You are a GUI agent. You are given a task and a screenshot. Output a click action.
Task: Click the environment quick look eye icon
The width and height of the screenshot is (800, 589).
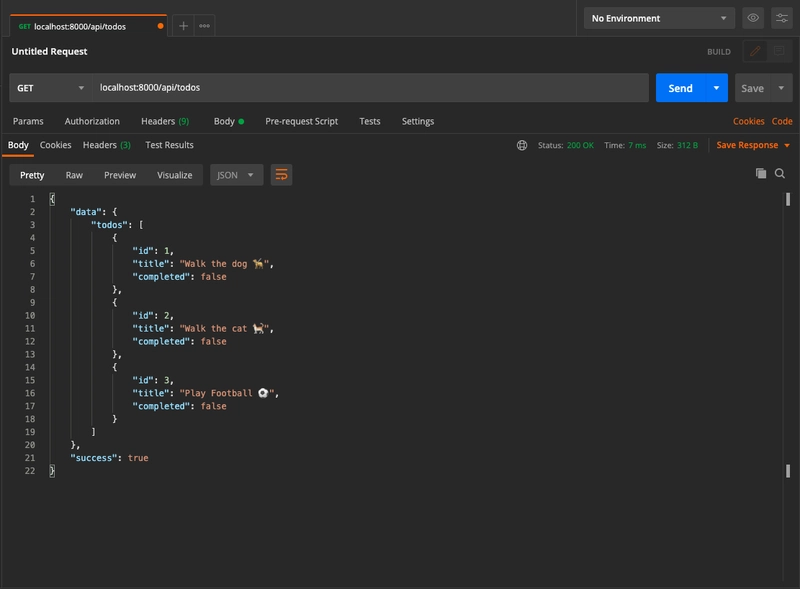(x=753, y=18)
